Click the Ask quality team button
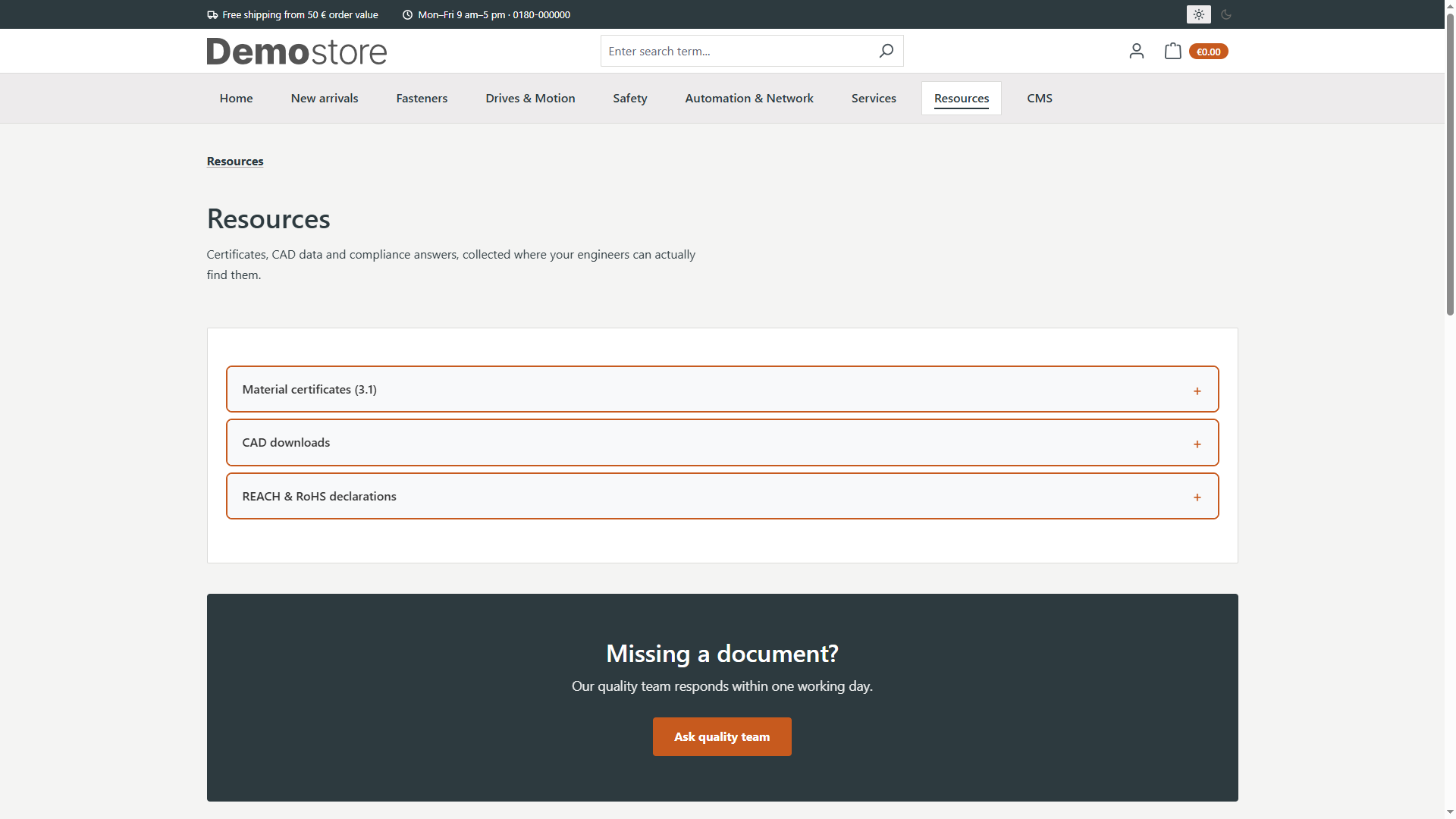1456x819 pixels. [x=722, y=736]
